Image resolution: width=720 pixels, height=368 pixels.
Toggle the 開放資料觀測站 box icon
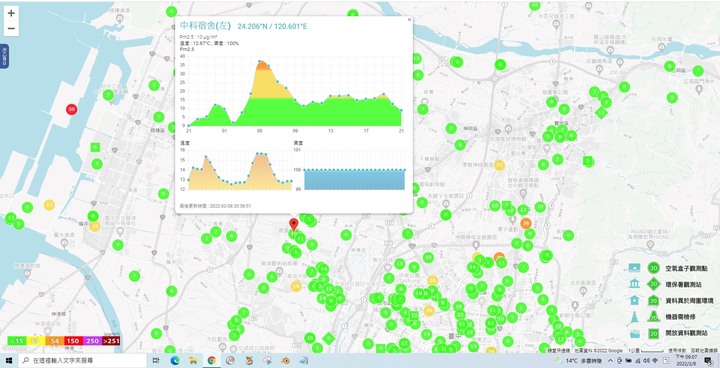click(x=635, y=333)
